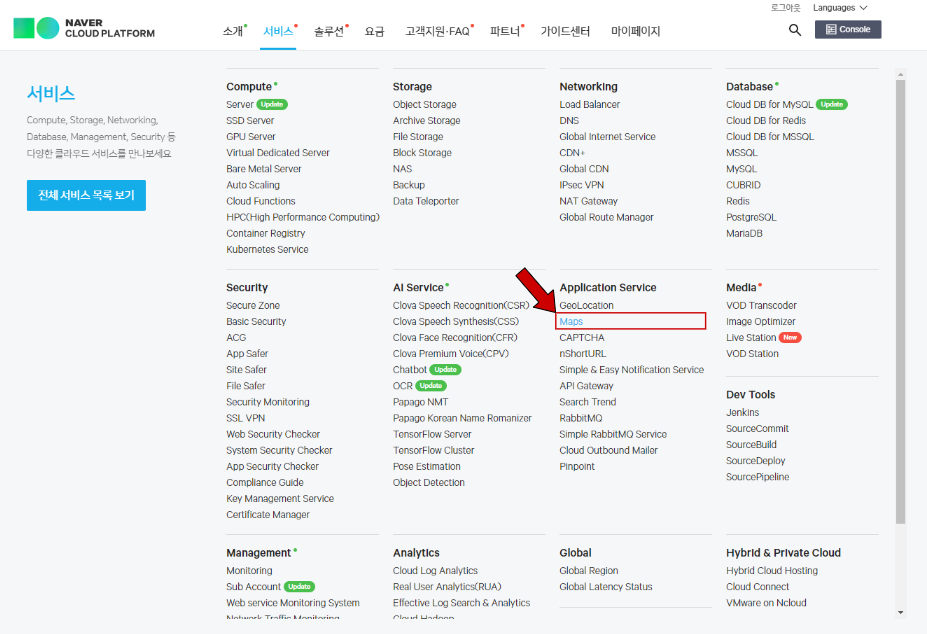Click the 로그아웃 link
This screenshot has width=927, height=634.
[x=785, y=8]
